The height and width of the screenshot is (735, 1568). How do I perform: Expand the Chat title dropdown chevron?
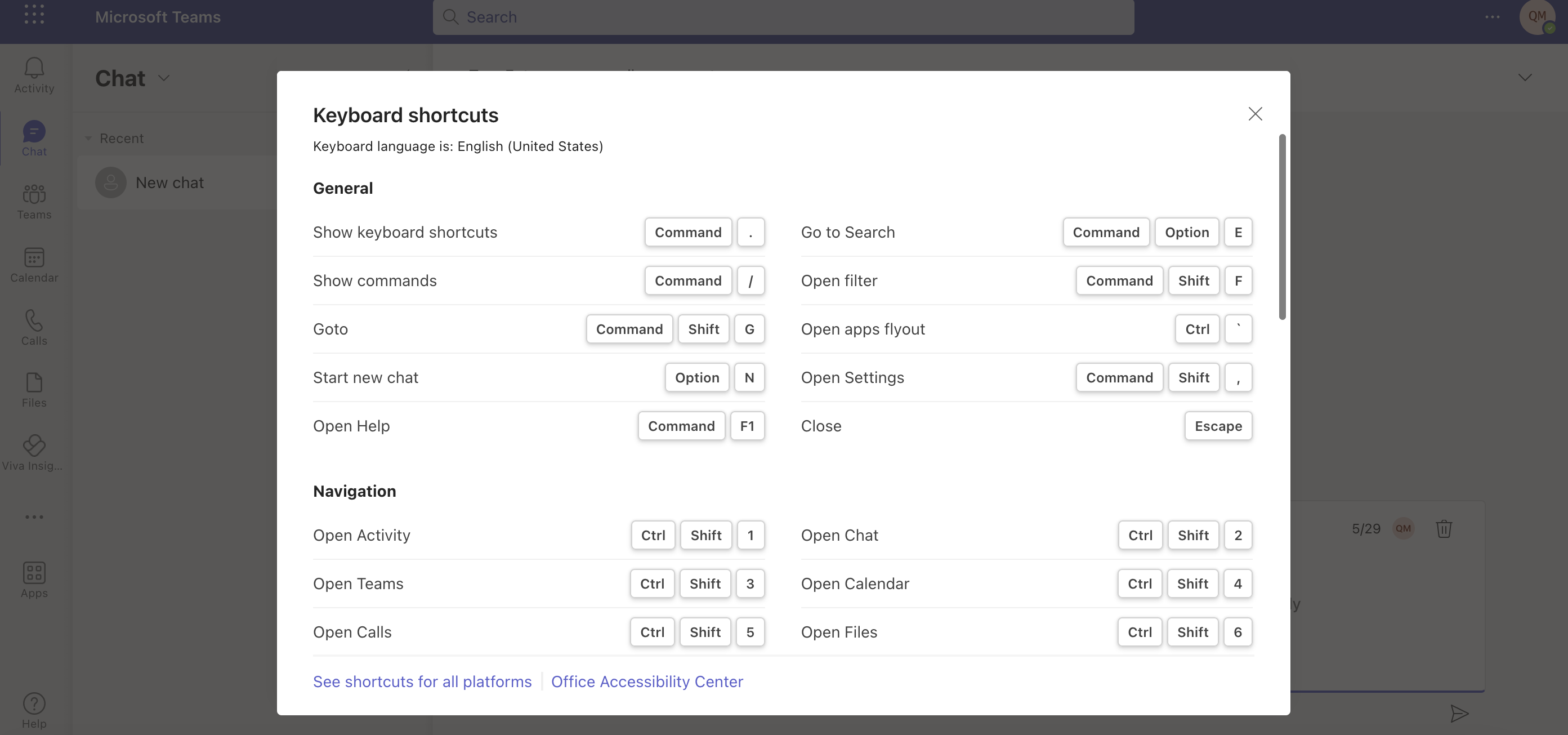164,78
